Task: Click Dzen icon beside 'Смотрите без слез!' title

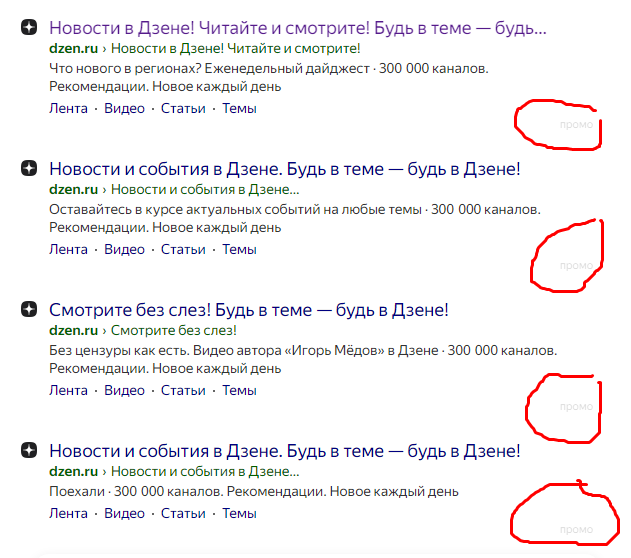Action: click(29, 309)
